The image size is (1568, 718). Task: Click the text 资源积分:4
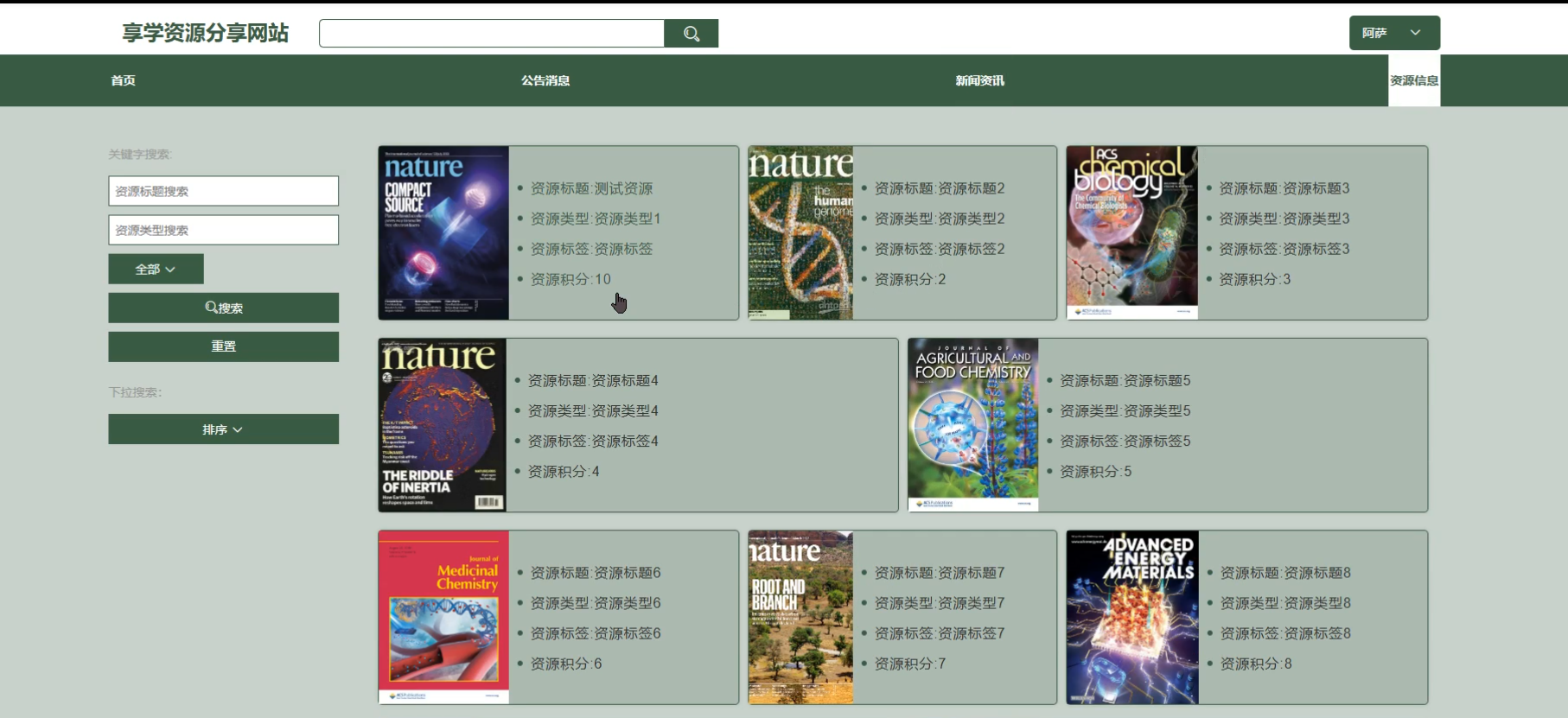click(x=564, y=471)
